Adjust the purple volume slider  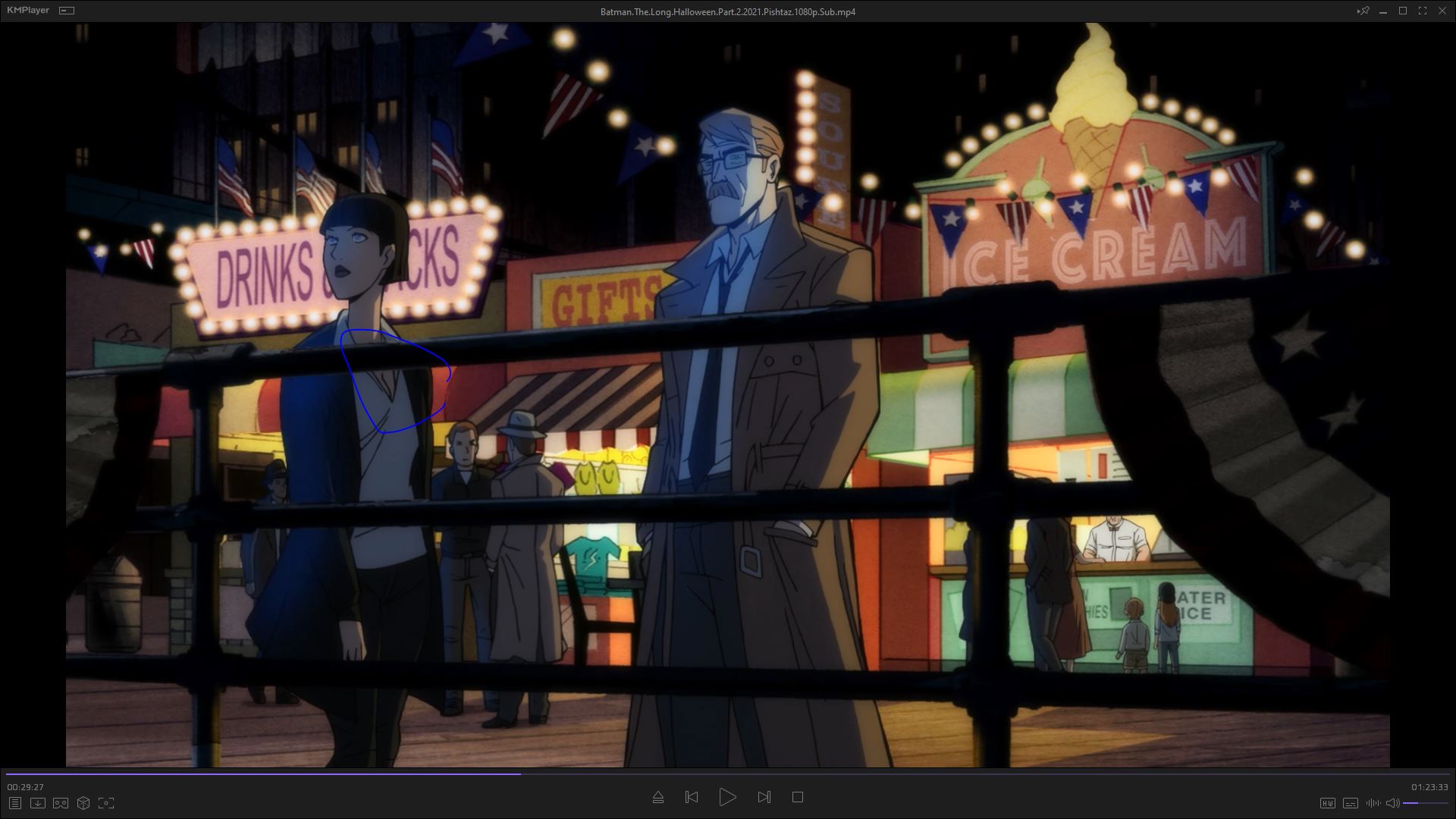pyautogui.click(x=1424, y=803)
